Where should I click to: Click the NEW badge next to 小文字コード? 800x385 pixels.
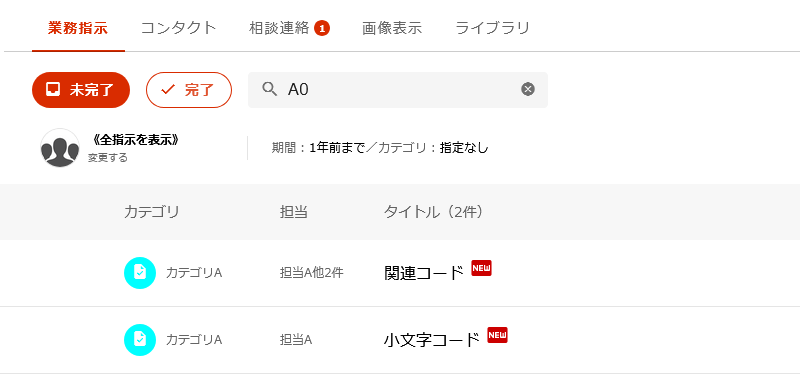coord(497,335)
